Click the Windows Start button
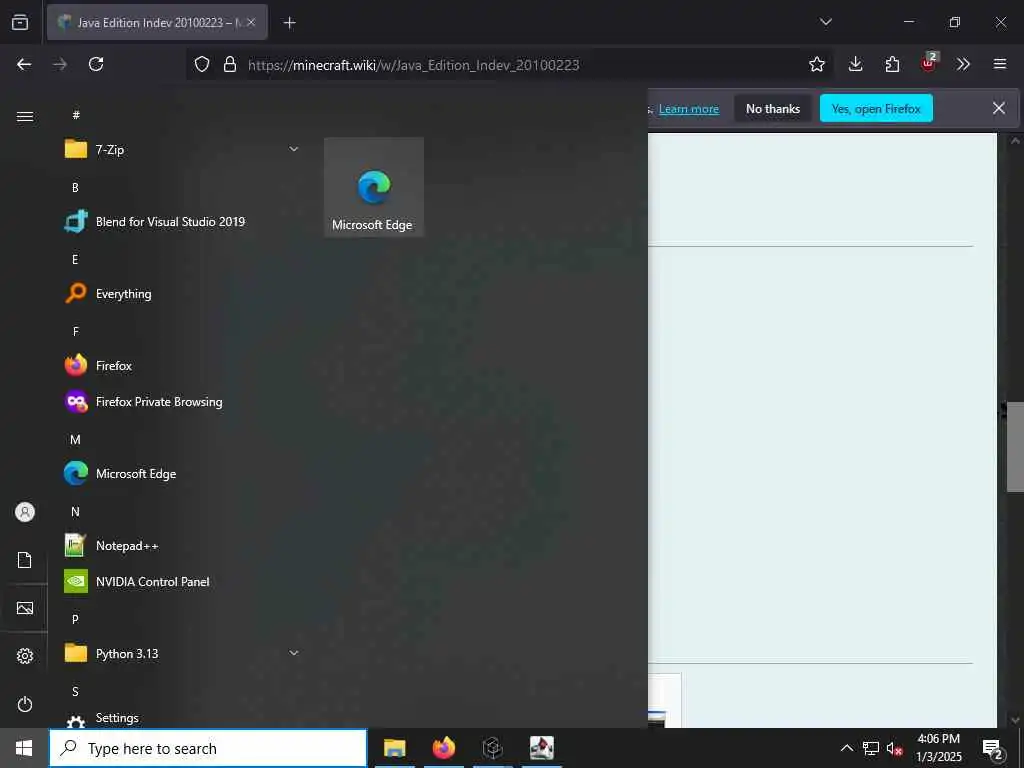 (24, 748)
